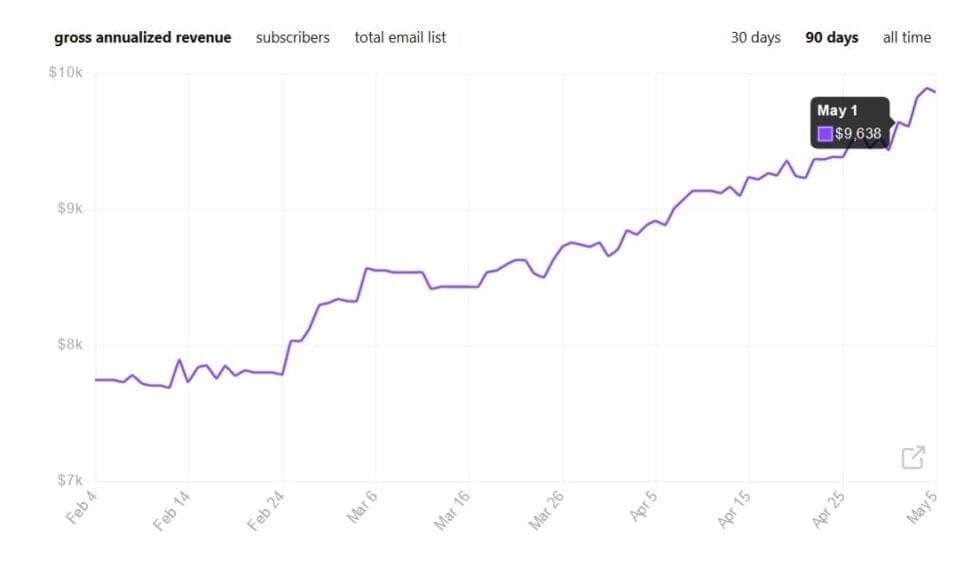Click the May 1 tooltip heading
This screenshot has width=980, height=567.
click(x=837, y=111)
